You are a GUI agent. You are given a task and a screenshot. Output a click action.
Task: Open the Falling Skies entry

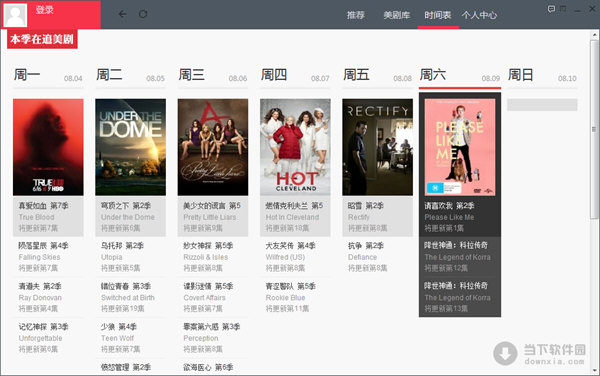[x=48, y=257]
